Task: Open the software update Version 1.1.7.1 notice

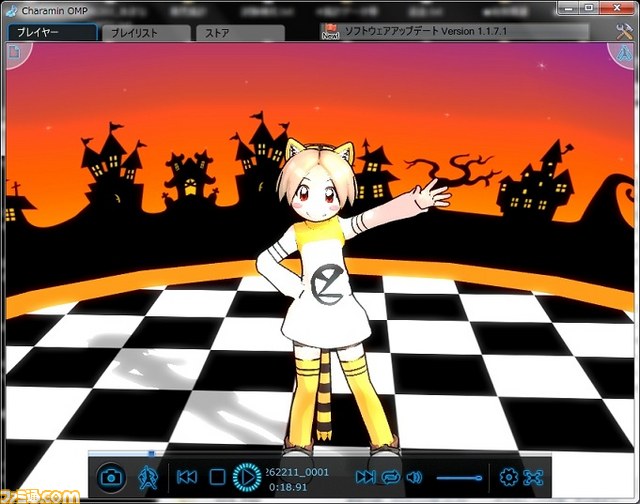Action: coord(426,31)
